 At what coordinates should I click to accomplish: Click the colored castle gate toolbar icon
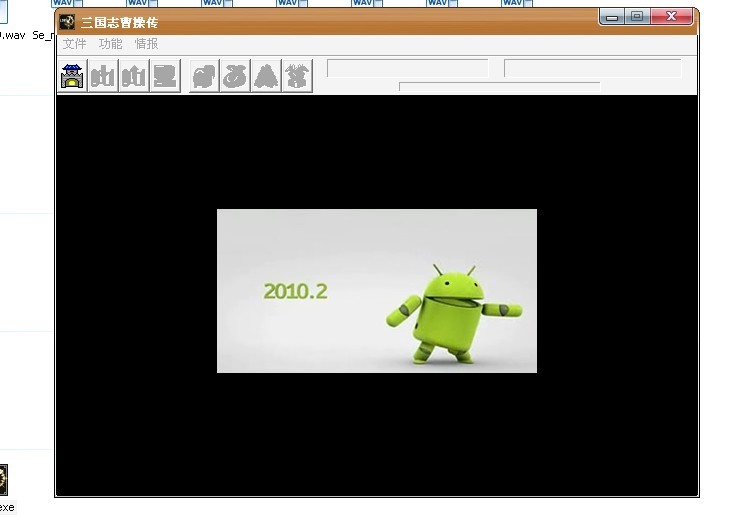coord(72,76)
